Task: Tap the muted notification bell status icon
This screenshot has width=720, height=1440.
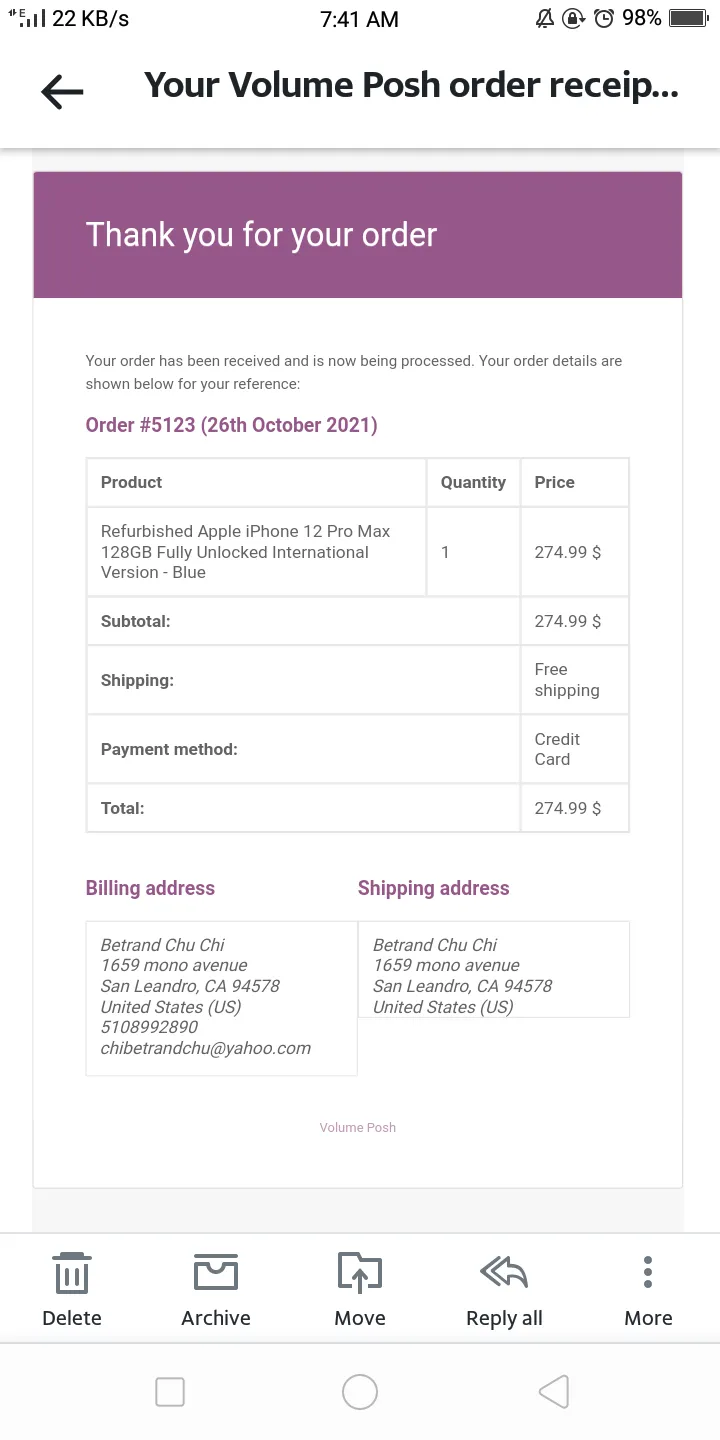Action: pyautogui.click(x=545, y=18)
